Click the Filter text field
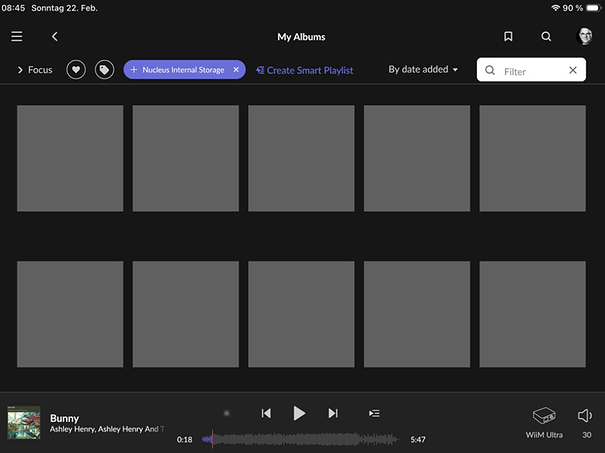This screenshot has height=453, width=605. (532, 71)
